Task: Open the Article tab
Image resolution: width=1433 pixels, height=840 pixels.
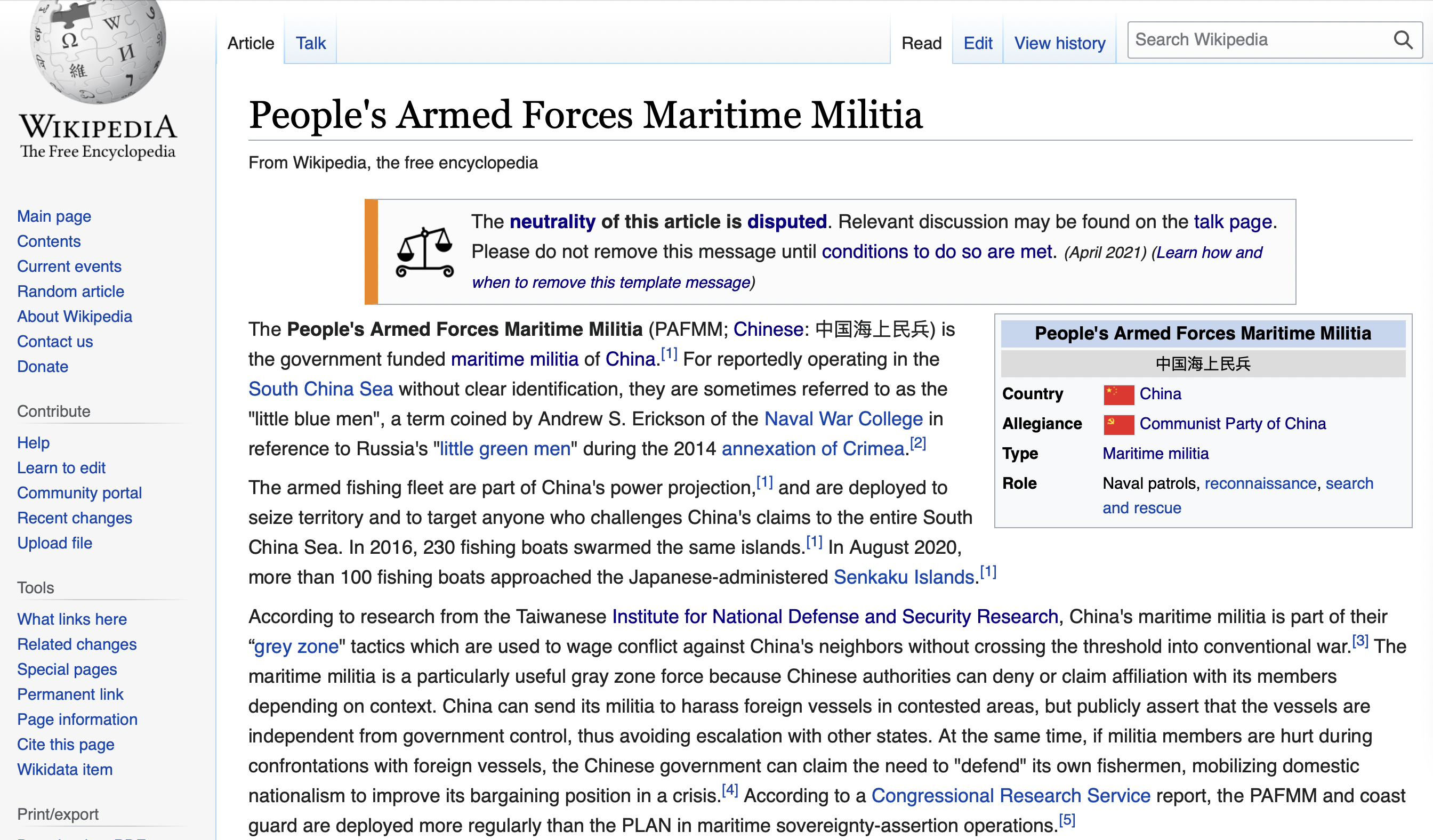Action: tap(251, 43)
